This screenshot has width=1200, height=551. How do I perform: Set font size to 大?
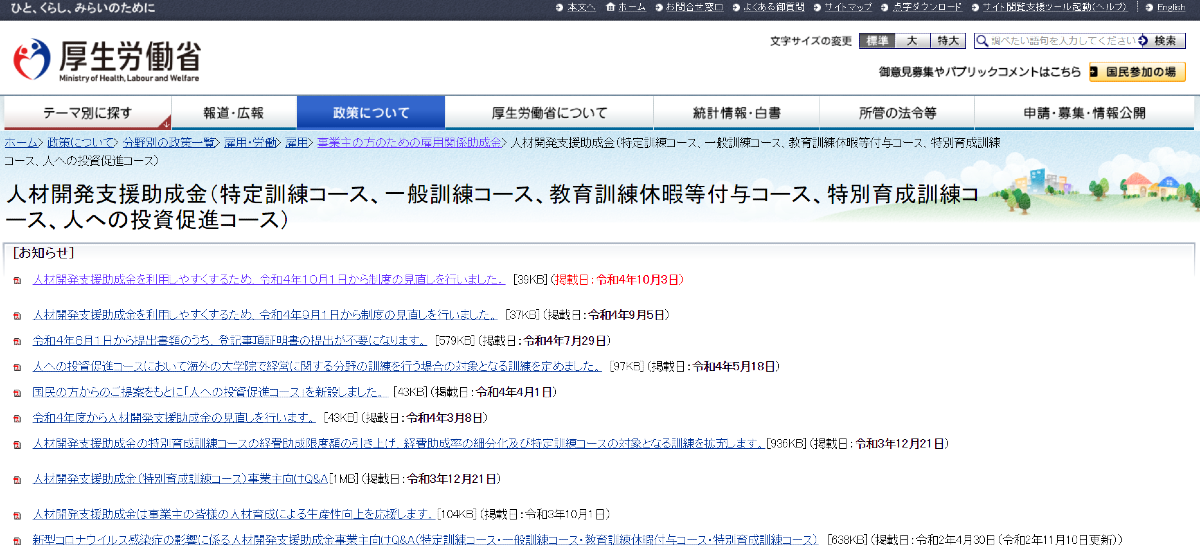[x=911, y=41]
